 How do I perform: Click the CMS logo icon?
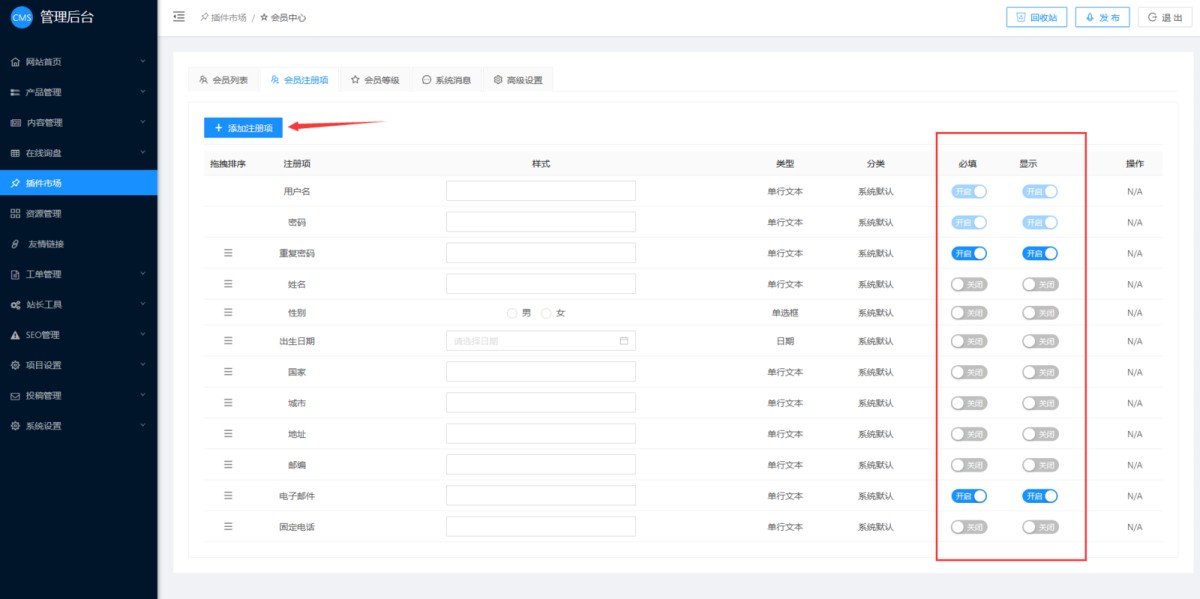point(22,17)
